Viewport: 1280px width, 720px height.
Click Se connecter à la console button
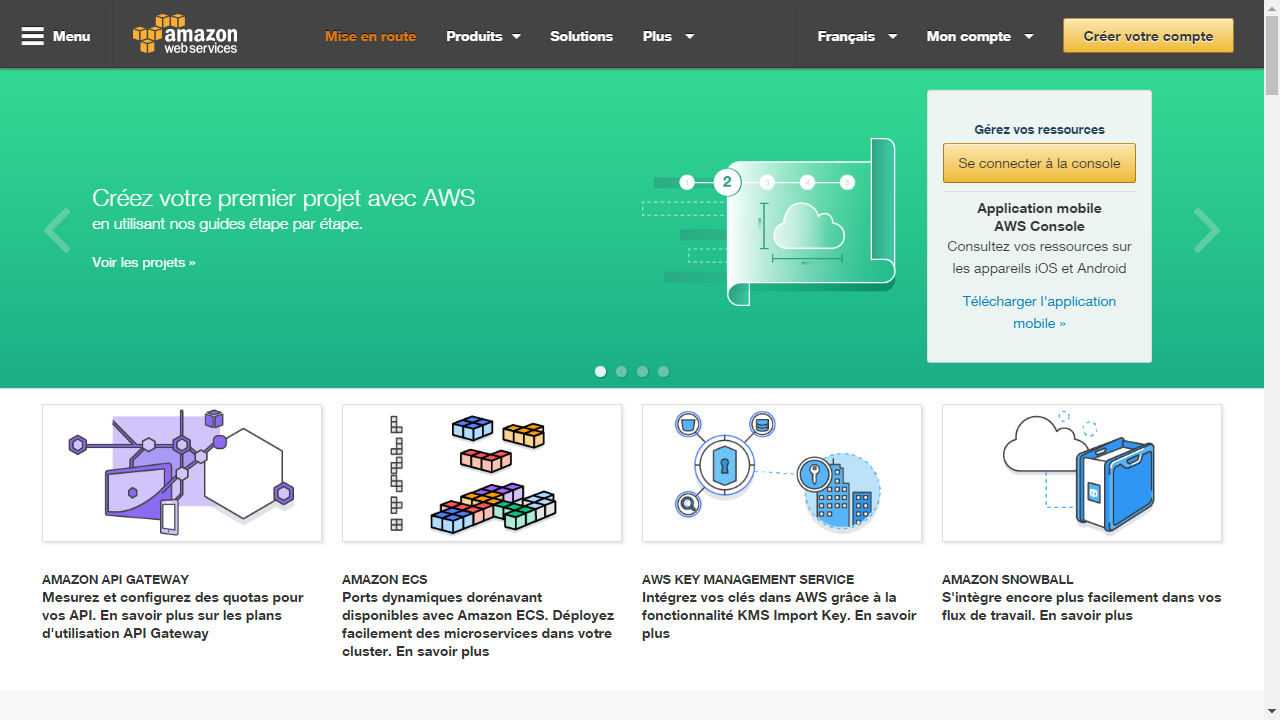coord(1039,163)
